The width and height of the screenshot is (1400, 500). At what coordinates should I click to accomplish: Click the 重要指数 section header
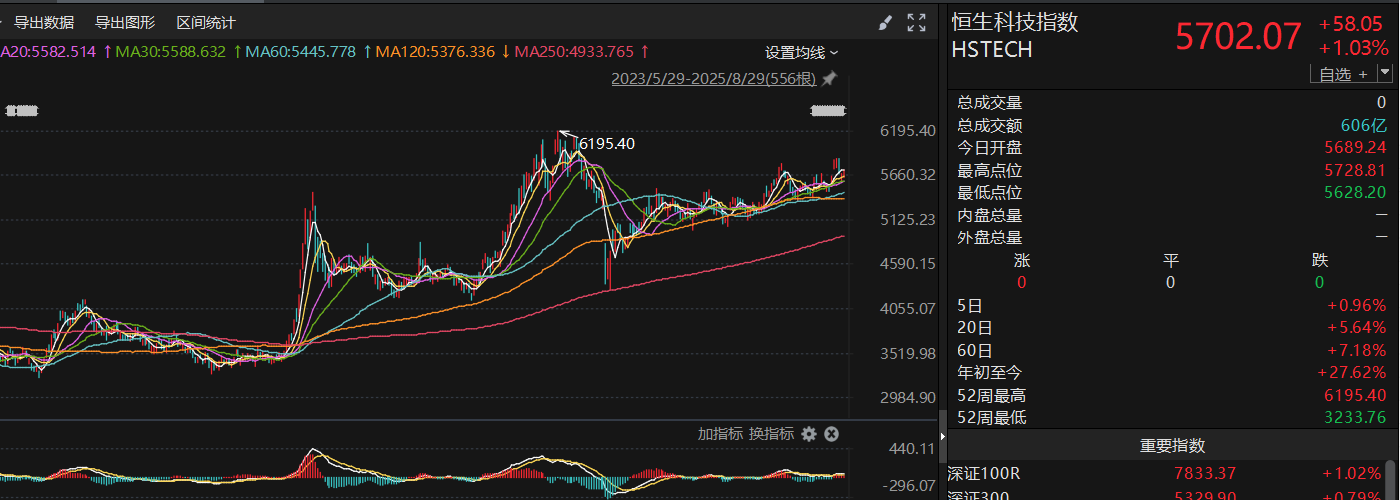tap(1172, 446)
